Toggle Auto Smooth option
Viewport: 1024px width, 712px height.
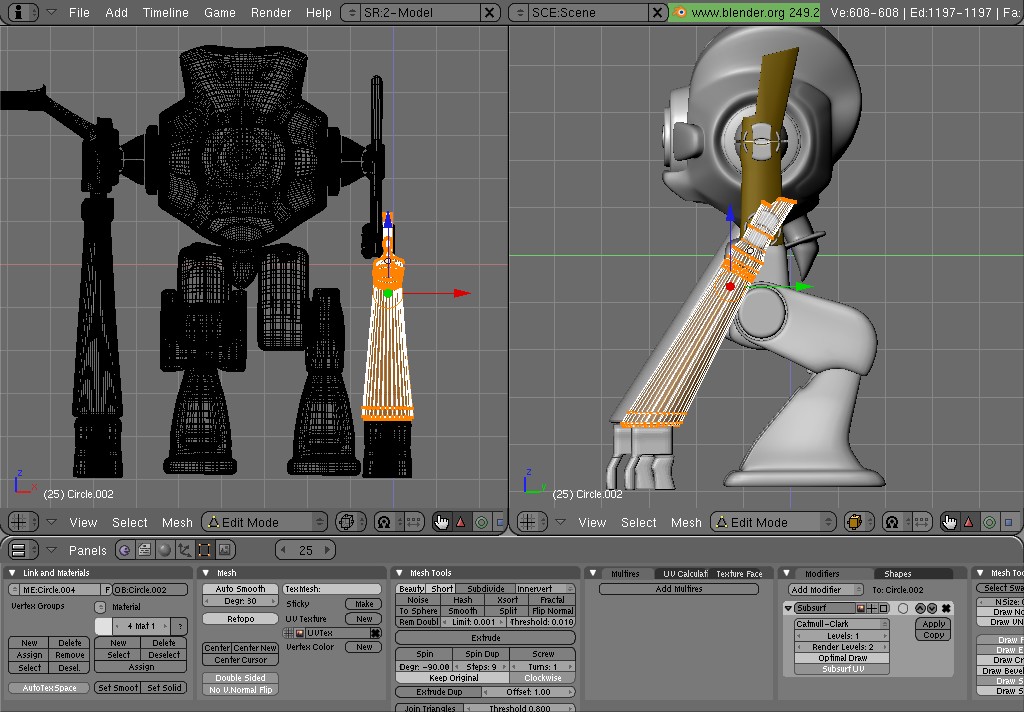pyautogui.click(x=240, y=589)
